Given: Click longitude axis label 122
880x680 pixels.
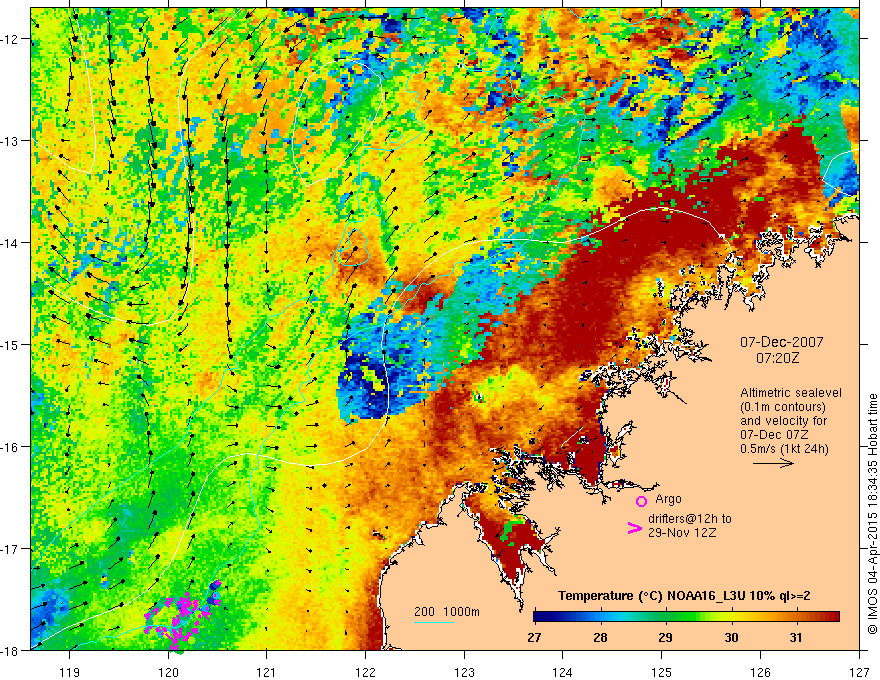Looking at the screenshot, I should (x=365, y=672).
